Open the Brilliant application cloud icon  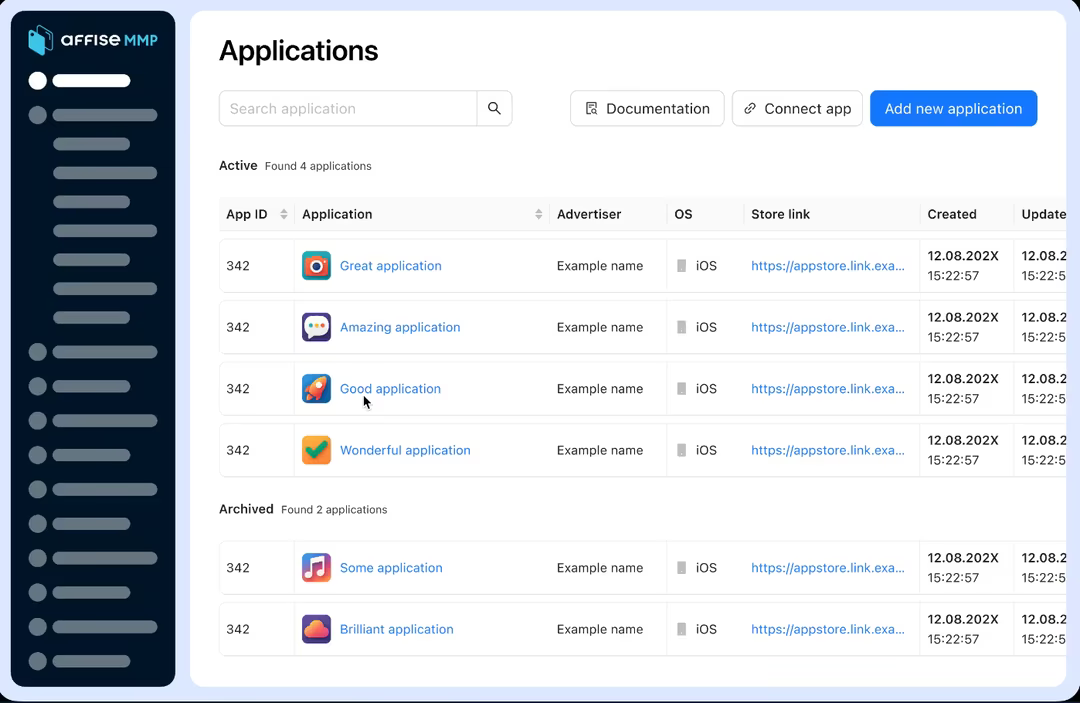coord(316,629)
